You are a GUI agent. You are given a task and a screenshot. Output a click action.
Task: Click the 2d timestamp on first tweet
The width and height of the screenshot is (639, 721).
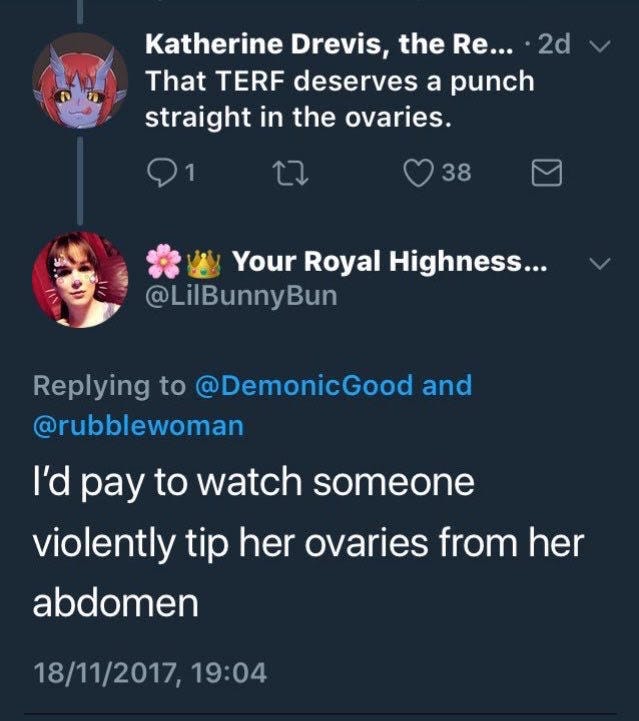coord(554,44)
